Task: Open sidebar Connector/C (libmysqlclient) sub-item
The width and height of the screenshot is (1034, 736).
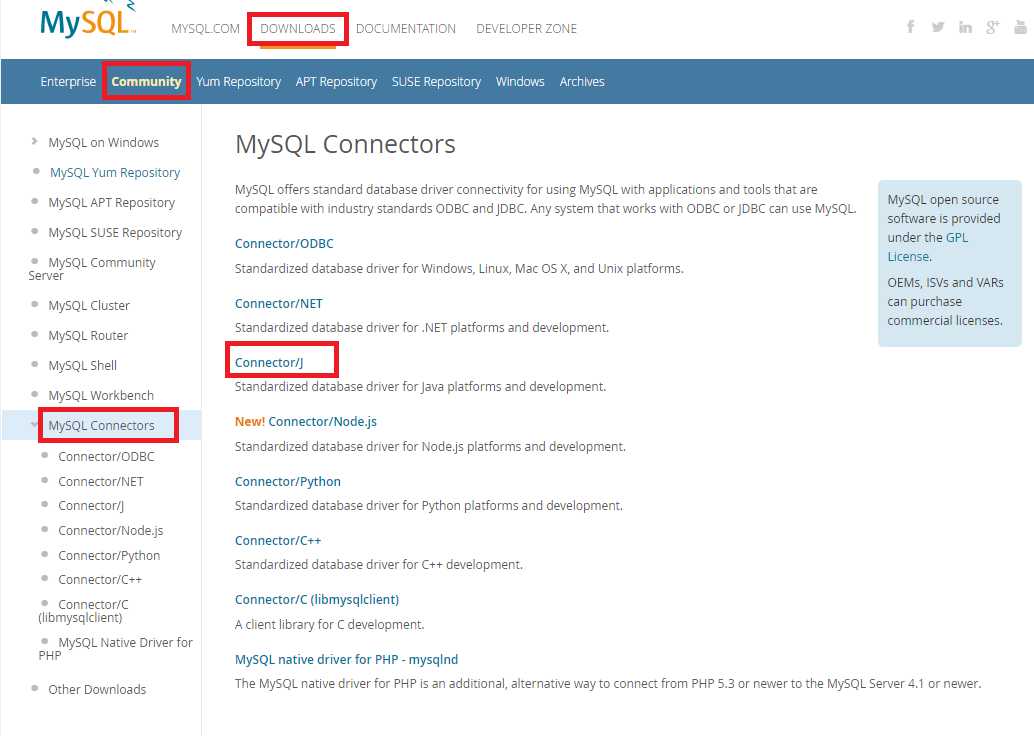Action: point(83,611)
